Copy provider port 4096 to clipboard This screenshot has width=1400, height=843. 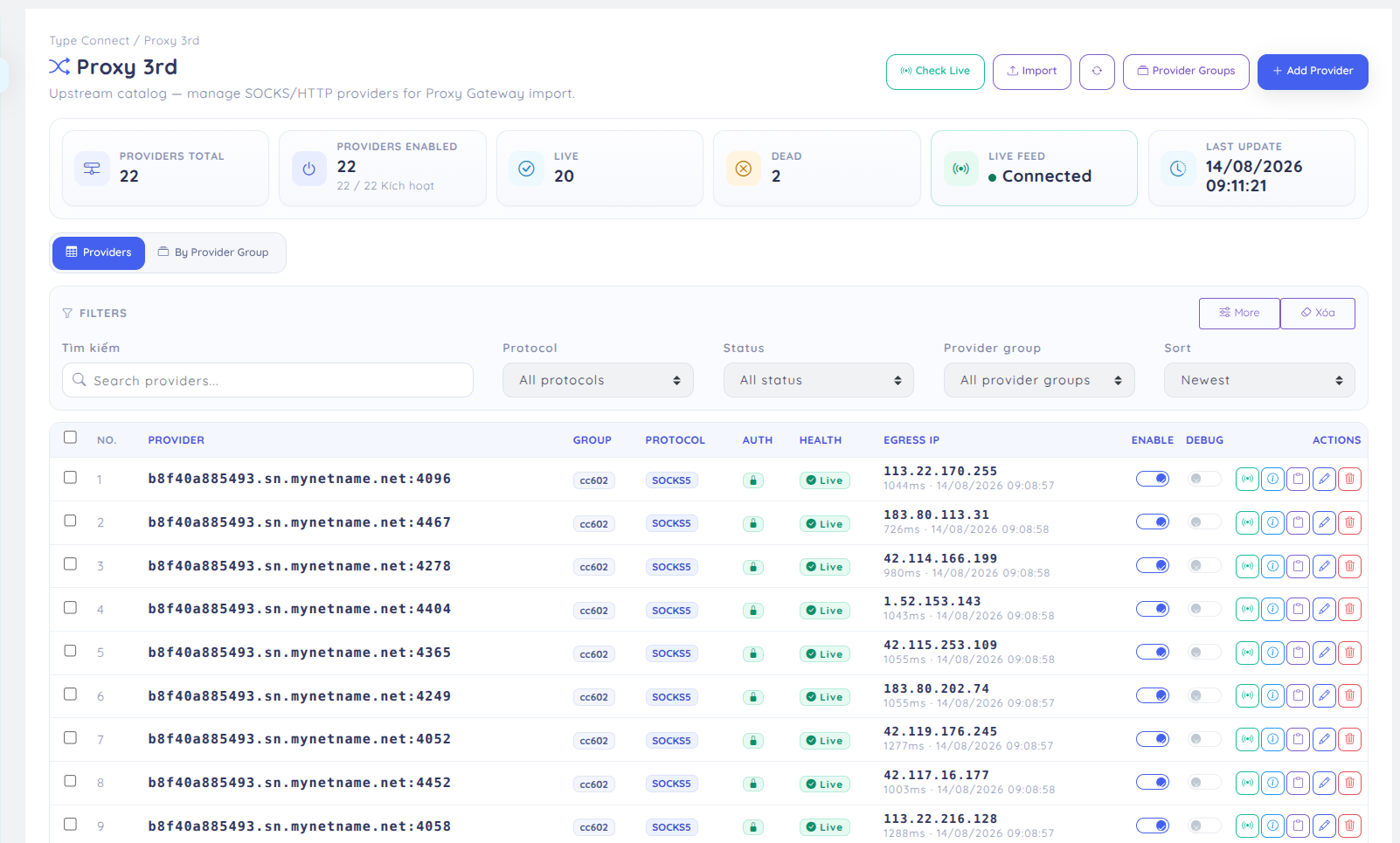[1299, 479]
